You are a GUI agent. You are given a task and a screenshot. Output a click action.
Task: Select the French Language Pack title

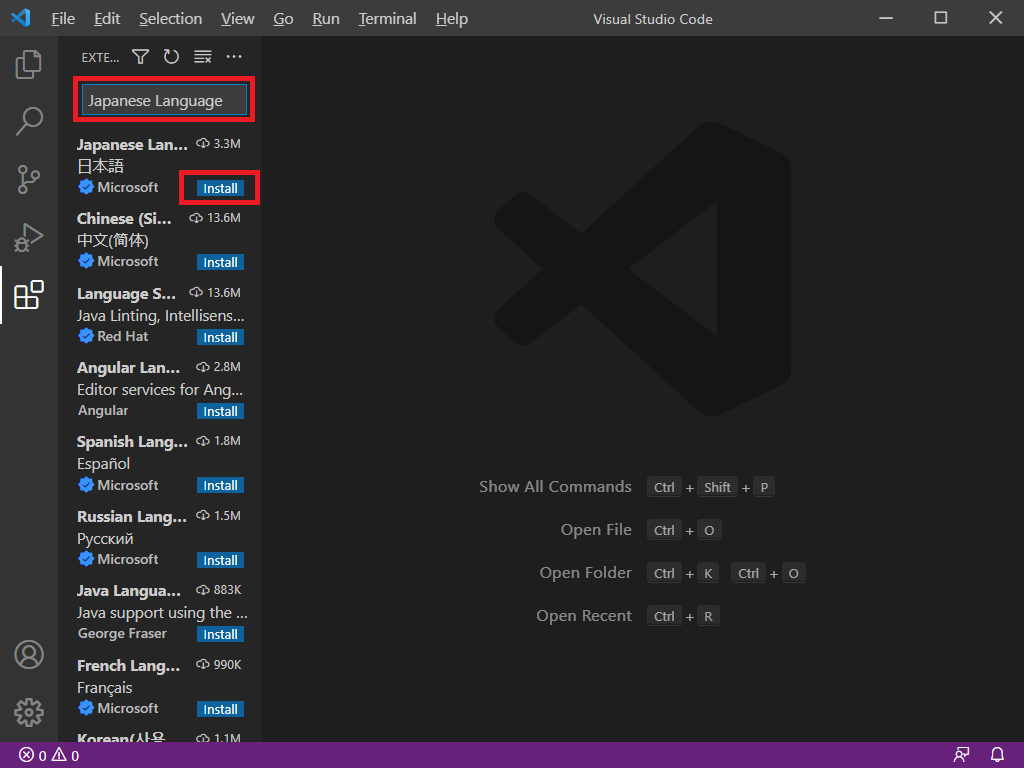[x=128, y=665]
